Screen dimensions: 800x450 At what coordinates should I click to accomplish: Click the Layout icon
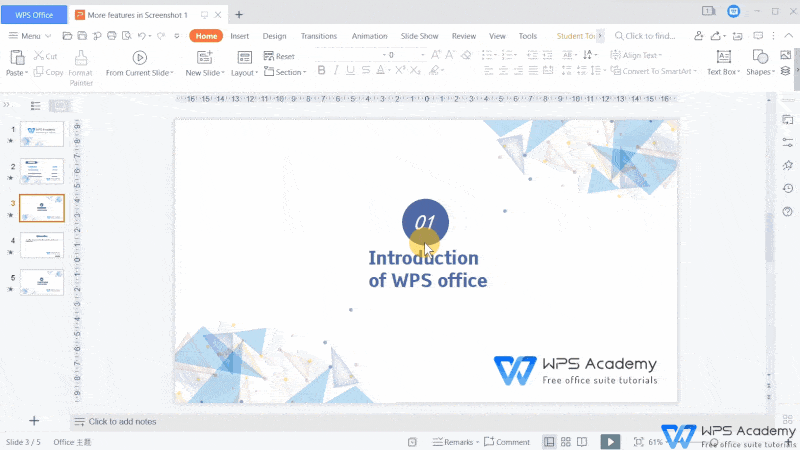point(244,57)
